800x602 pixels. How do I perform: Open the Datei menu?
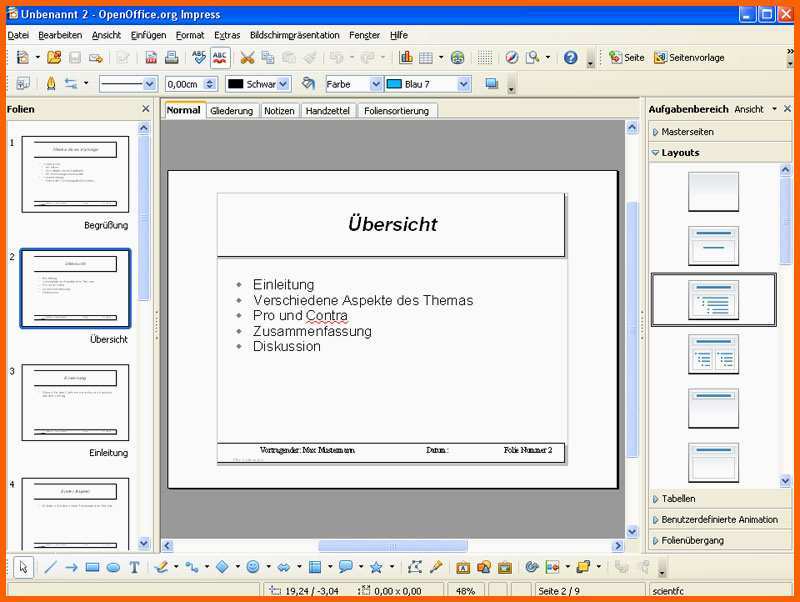click(x=18, y=35)
